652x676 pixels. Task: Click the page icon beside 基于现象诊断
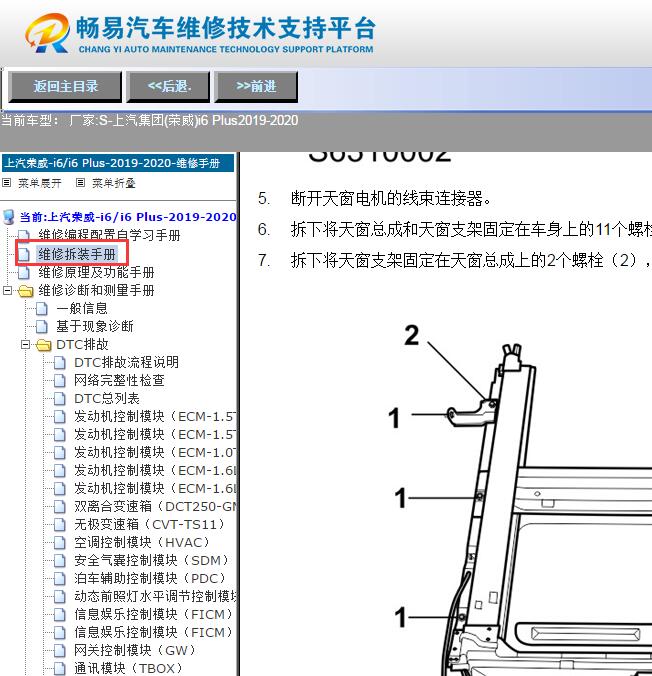tap(42, 327)
